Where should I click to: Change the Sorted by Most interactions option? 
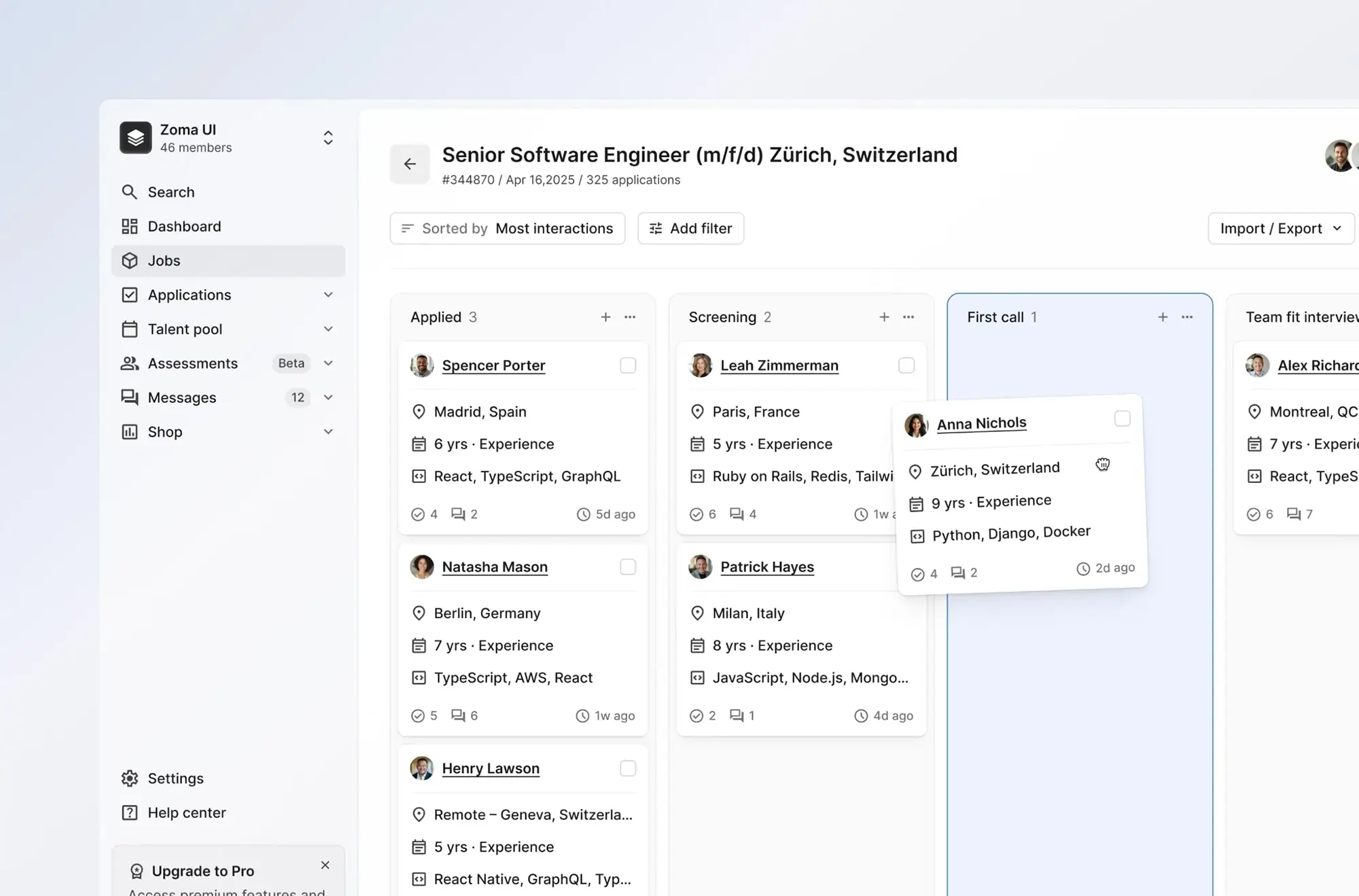tap(507, 228)
